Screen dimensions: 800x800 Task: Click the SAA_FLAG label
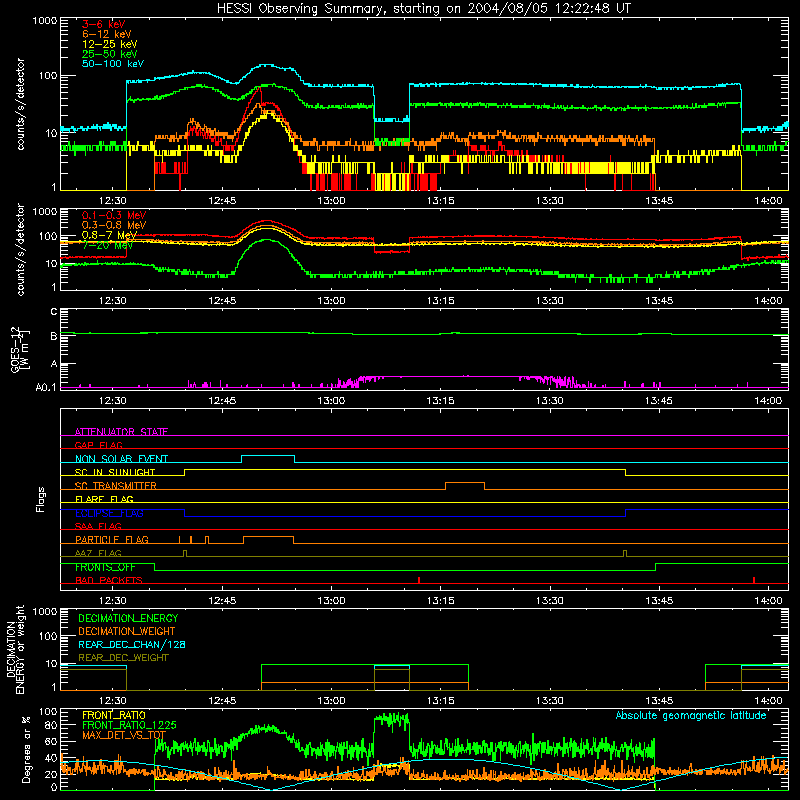tap(98, 526)
